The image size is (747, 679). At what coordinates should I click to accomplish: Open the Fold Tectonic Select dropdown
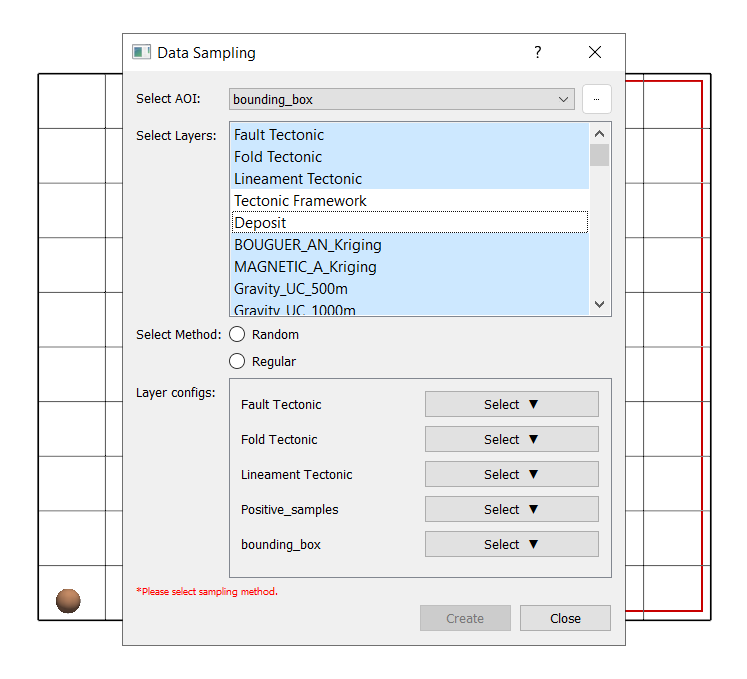[x=511, y=439]
